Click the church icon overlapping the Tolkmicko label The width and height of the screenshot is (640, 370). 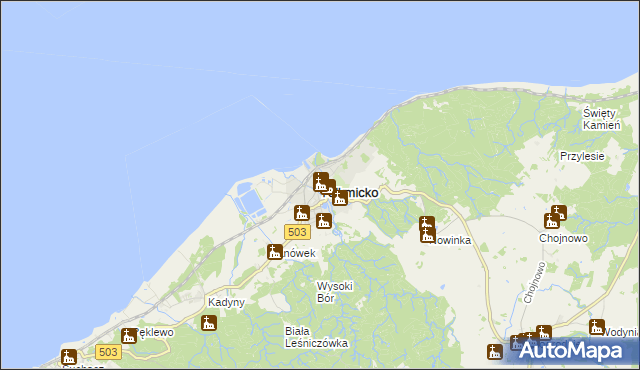pyautogui.click(x=340, y=198)
